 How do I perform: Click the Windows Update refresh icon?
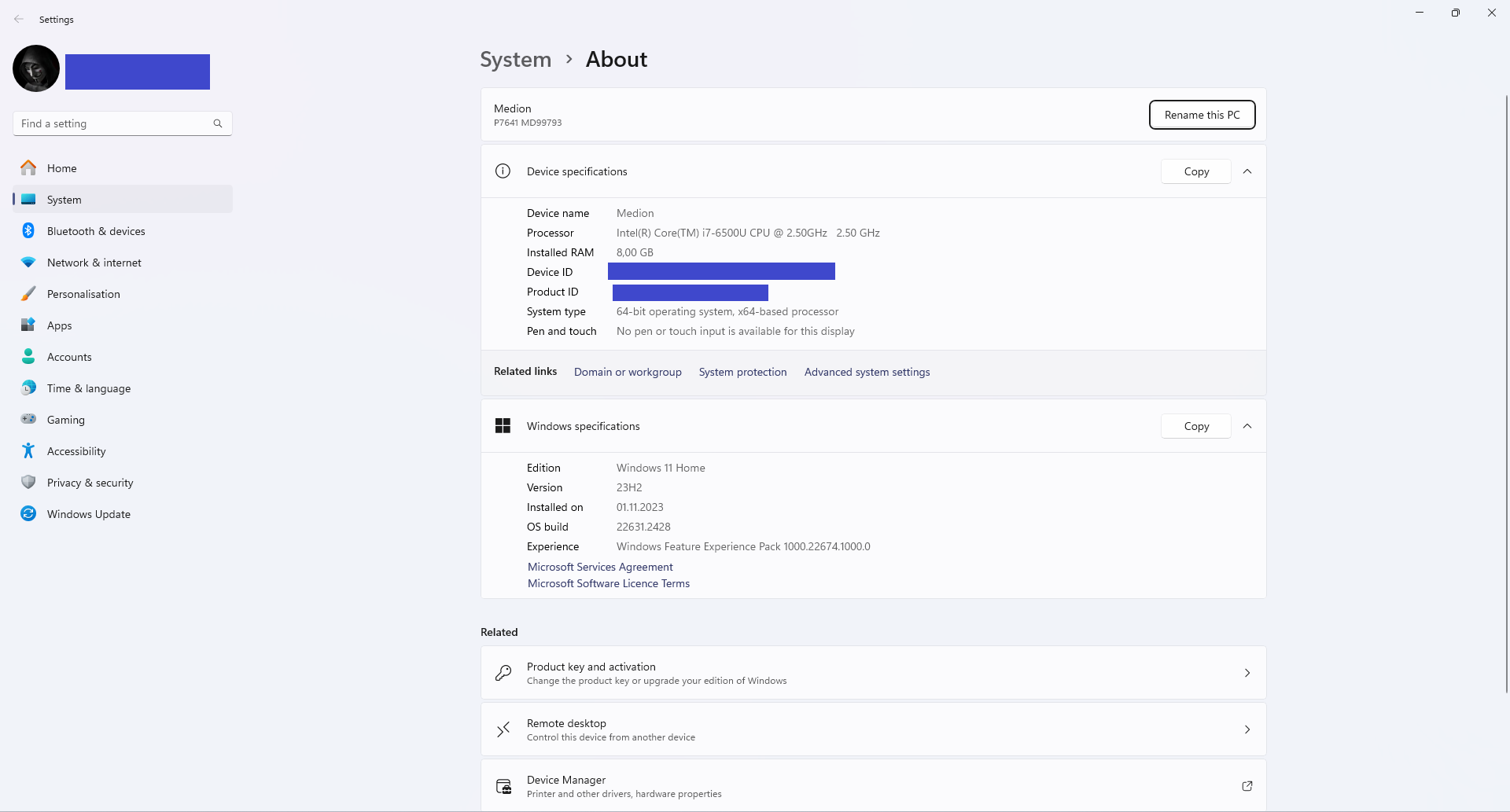click(28, 513)
